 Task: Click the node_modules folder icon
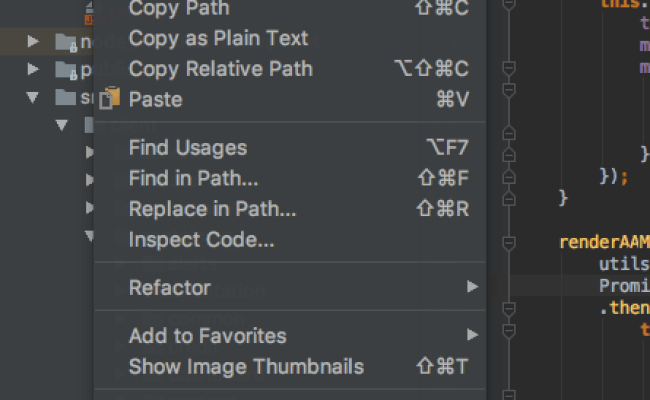(x=66, y=42)
